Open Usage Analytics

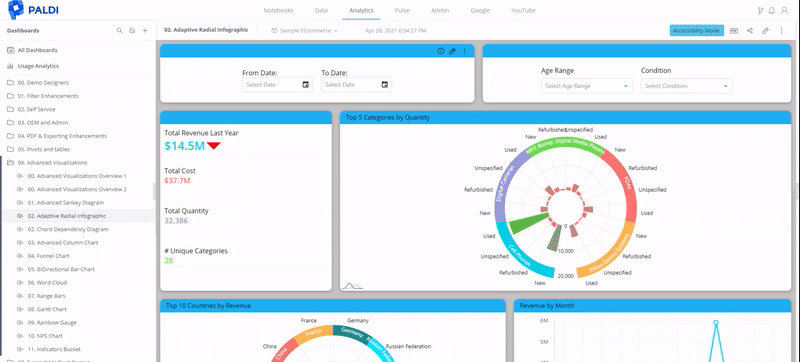[x=38, y=66]
